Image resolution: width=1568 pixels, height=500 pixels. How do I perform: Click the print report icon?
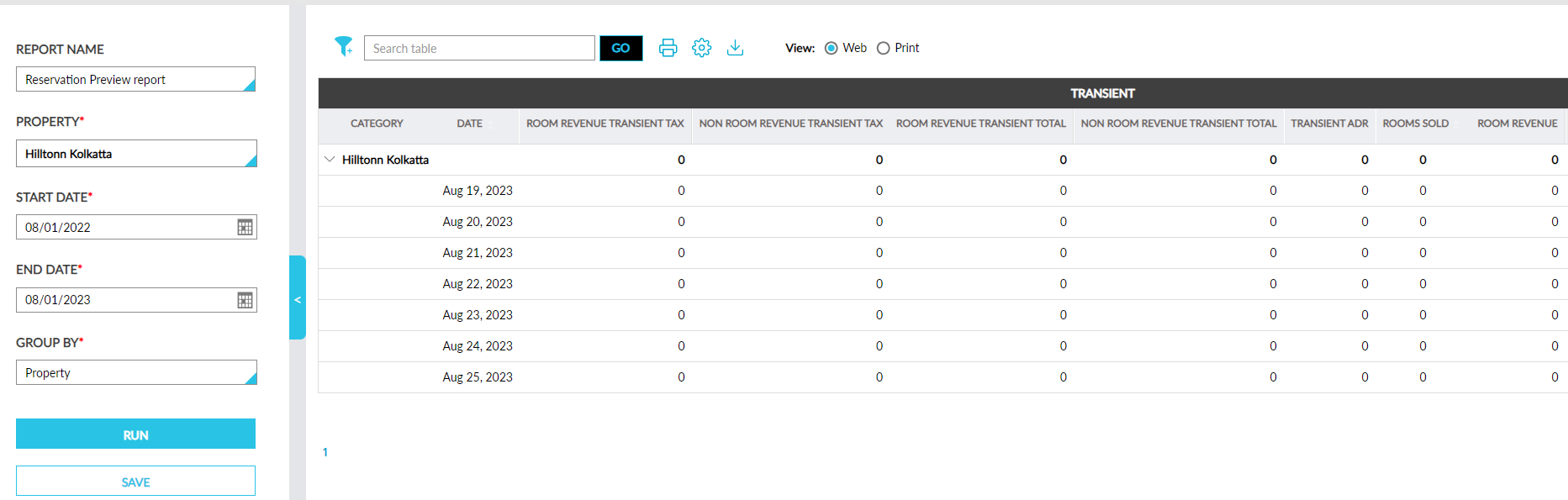668,48
